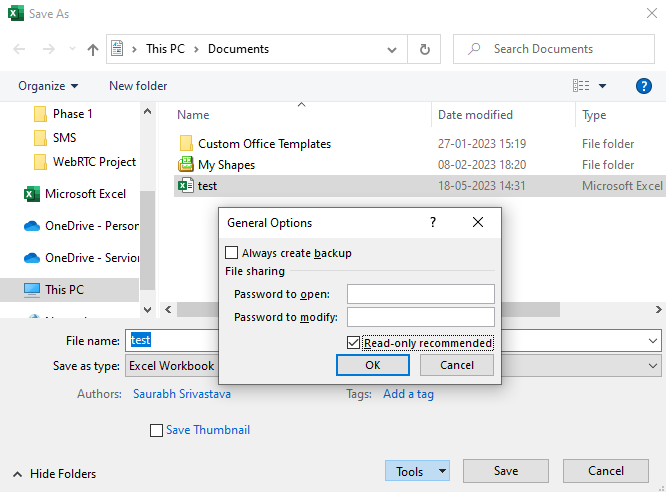Open the Tools dropdown menu
Screen dimensions: 666x492
pyautogui.click(x=417, y=471)
